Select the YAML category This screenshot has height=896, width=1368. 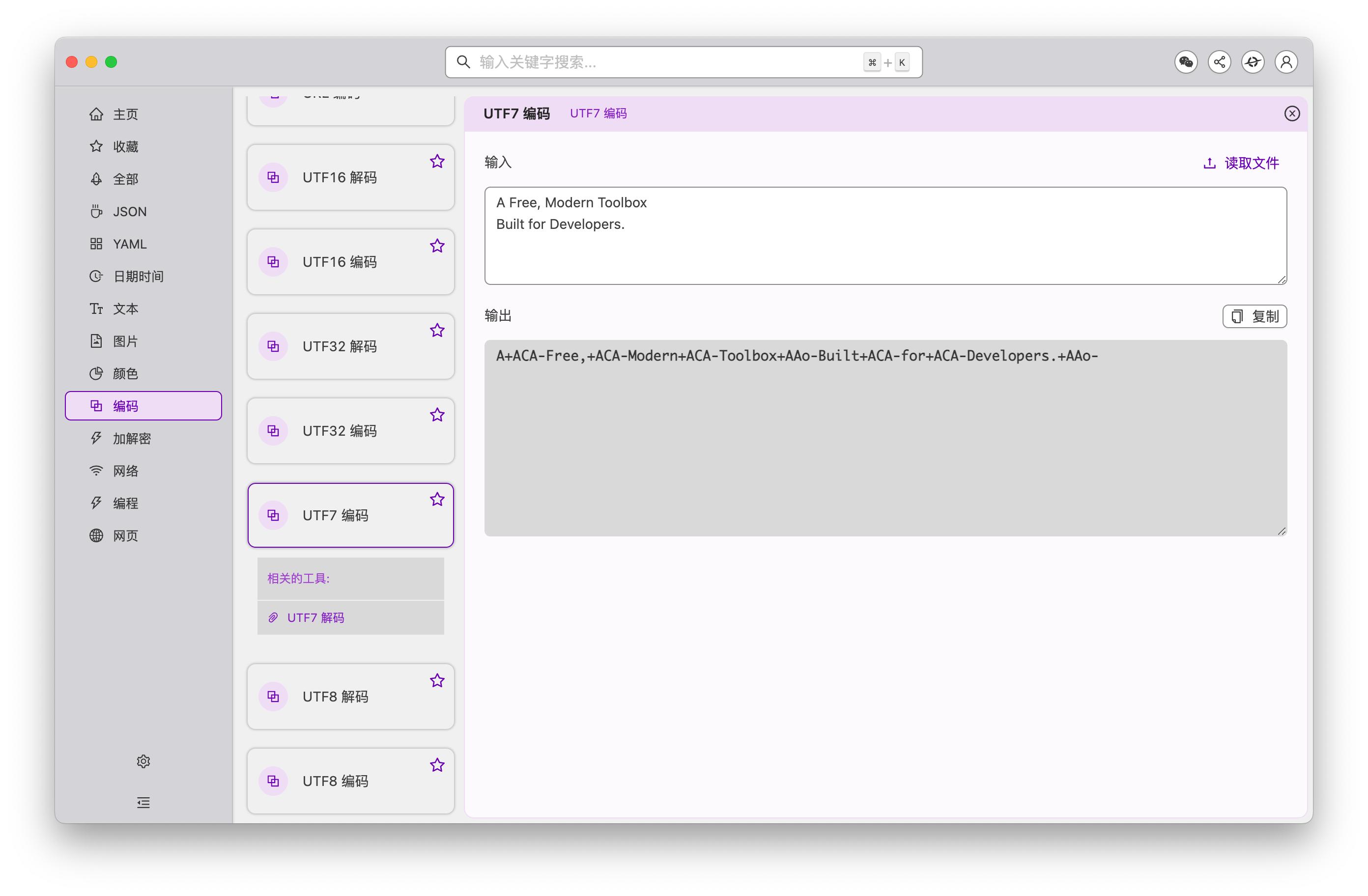coord(143,244)
